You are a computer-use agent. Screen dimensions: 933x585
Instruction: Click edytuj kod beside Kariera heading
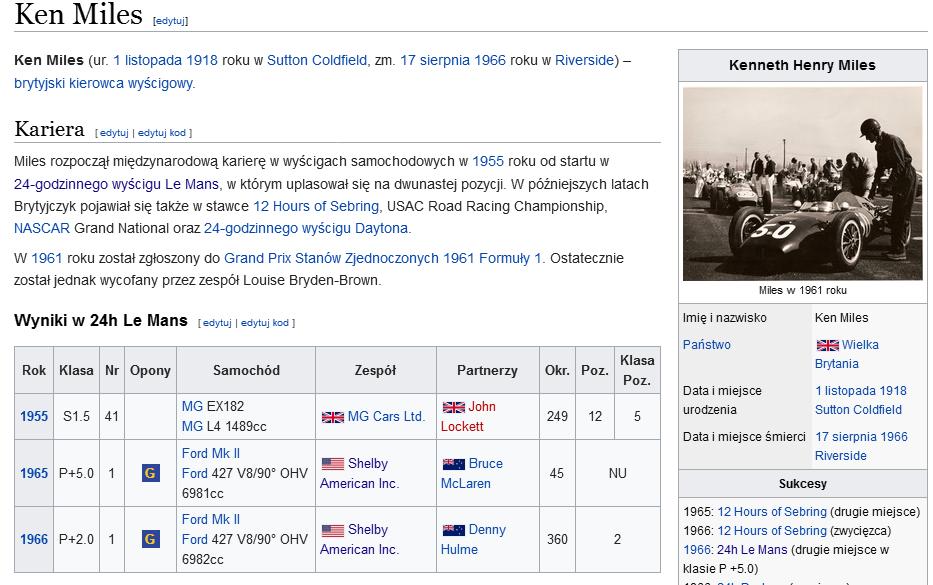tap(161, 133)
